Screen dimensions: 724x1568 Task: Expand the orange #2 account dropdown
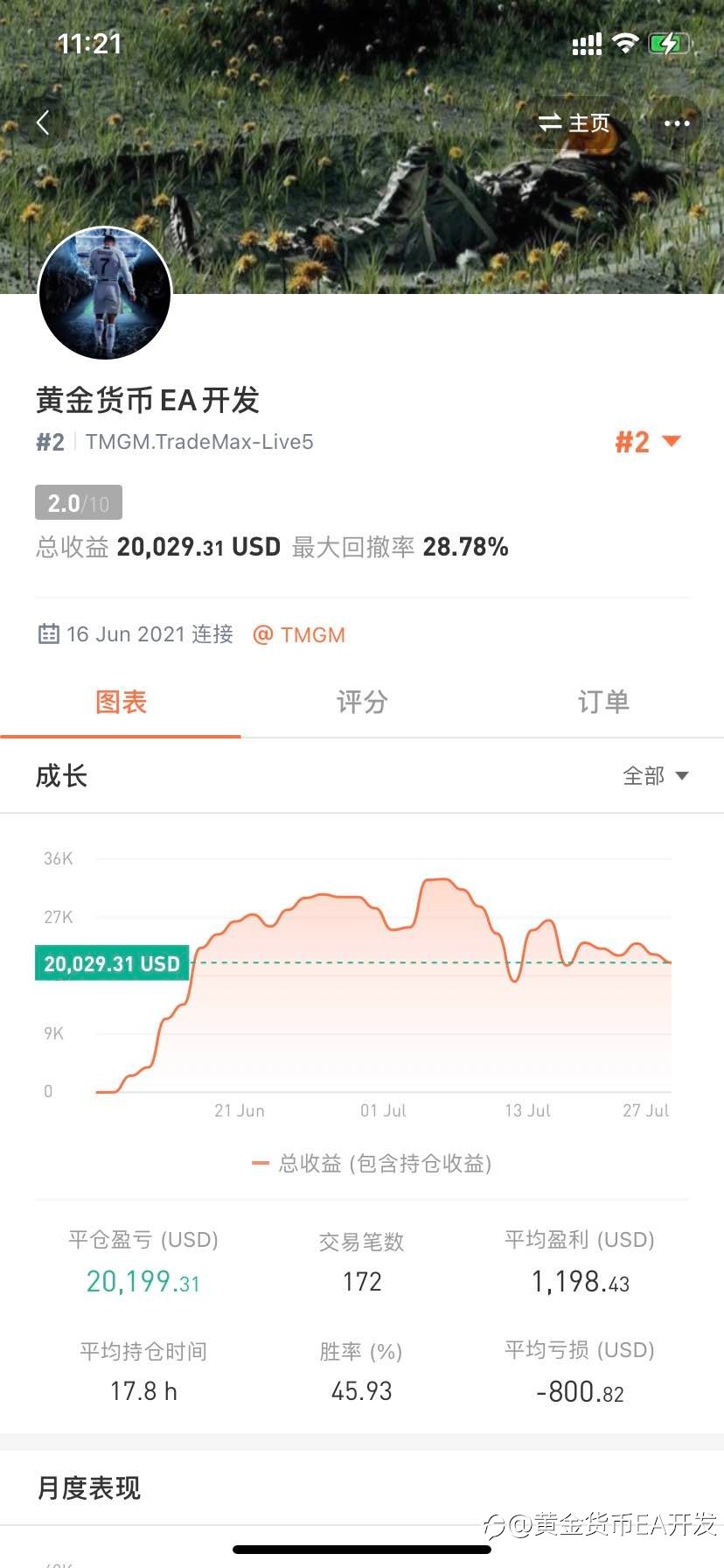pos(647,442)
